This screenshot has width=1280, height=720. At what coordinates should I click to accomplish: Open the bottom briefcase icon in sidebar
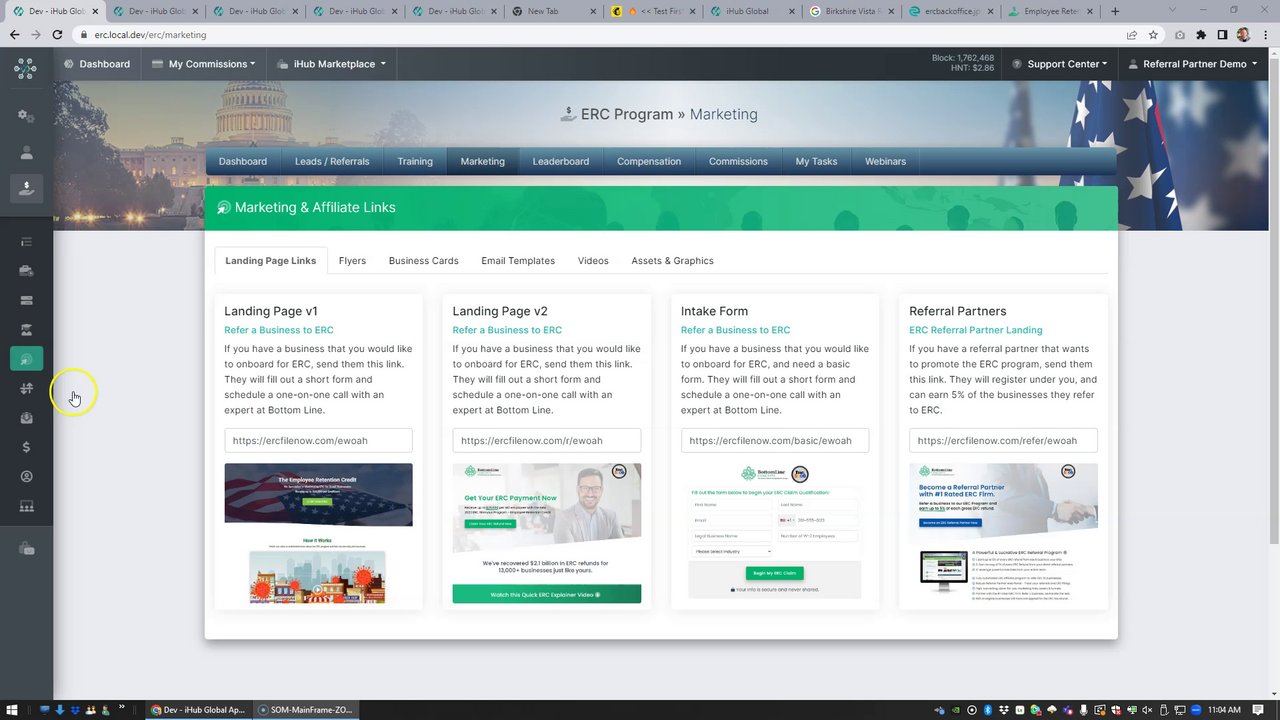26,548
